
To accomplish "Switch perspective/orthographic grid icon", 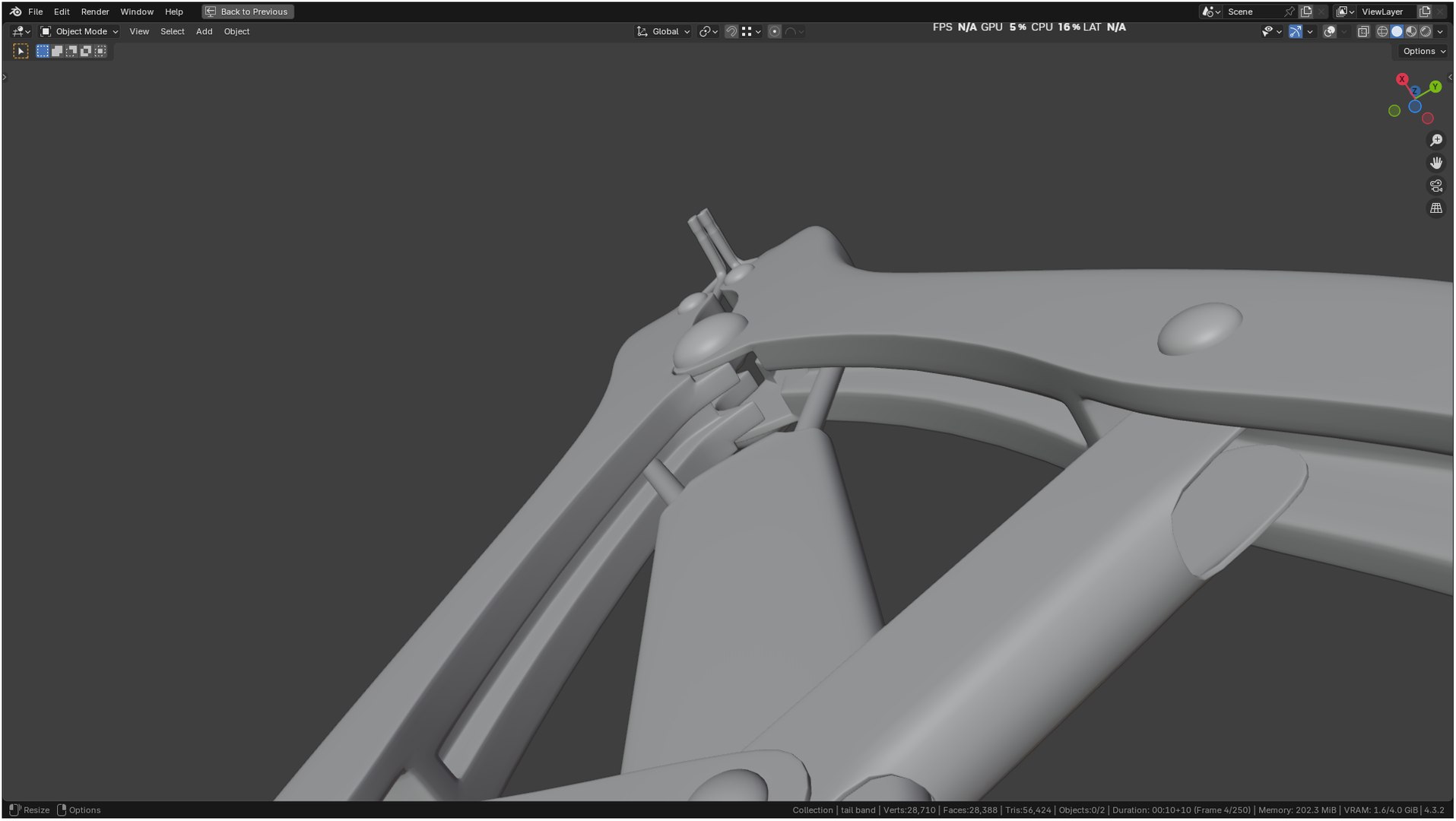I will click(x=1435, y=208).
